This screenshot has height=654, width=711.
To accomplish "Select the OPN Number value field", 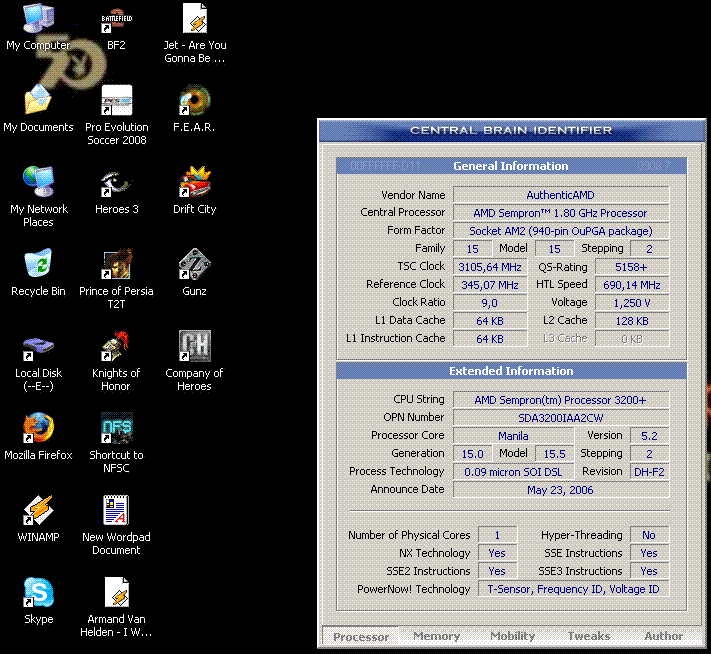I will [560, 418].
